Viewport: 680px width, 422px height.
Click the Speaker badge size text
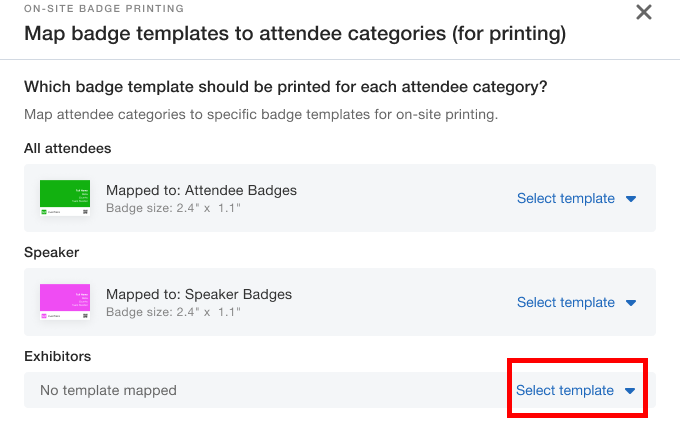coord(173,312)
